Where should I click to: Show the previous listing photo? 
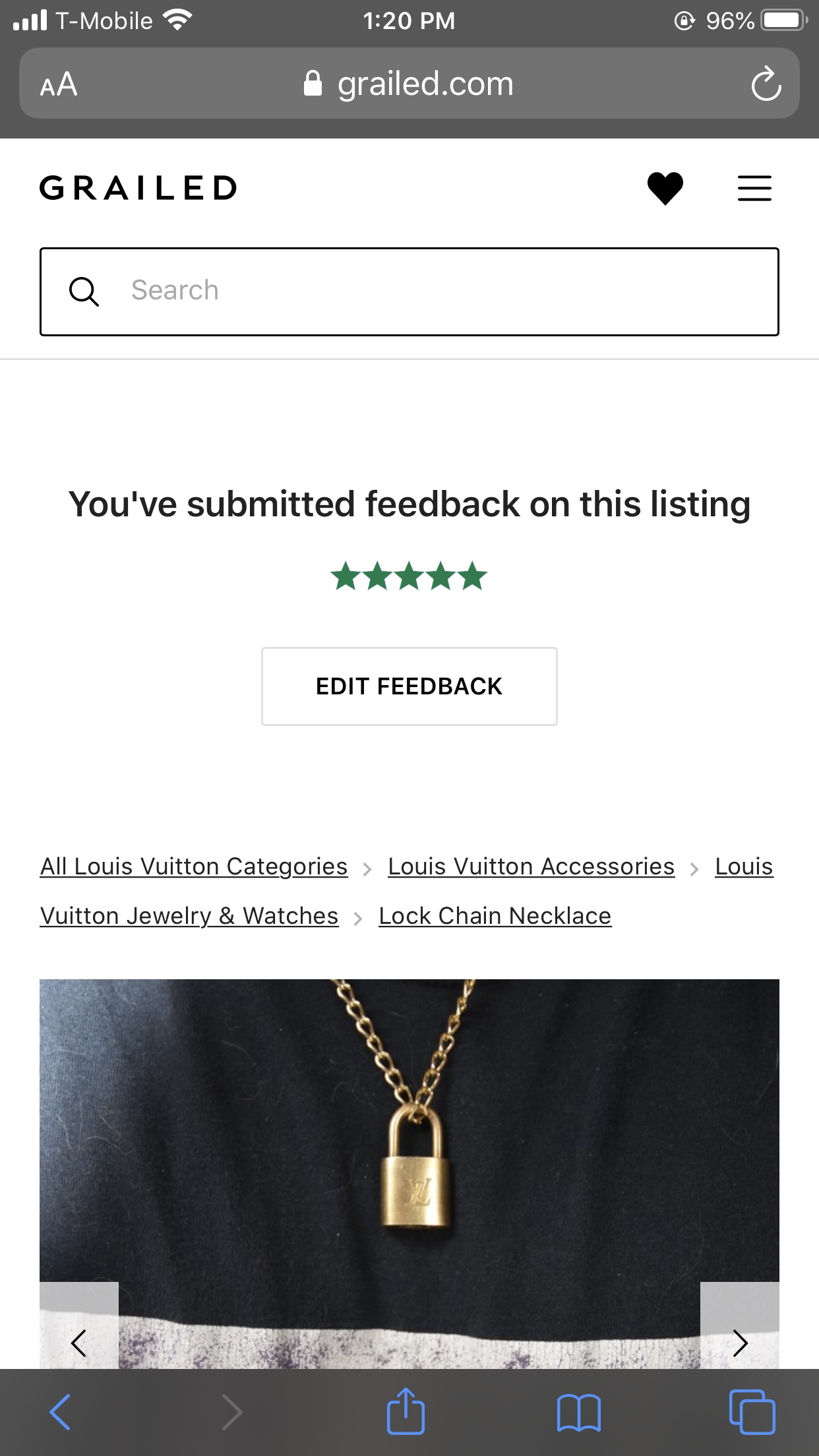pyautogui.click(x=78, y=1343)
